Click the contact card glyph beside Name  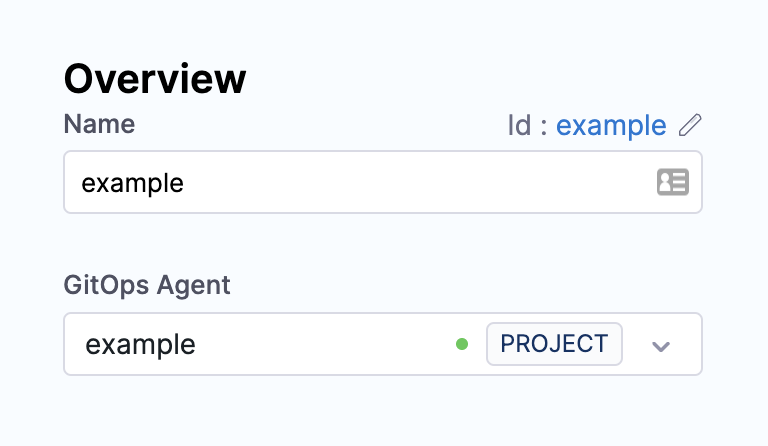coord(672,182)
